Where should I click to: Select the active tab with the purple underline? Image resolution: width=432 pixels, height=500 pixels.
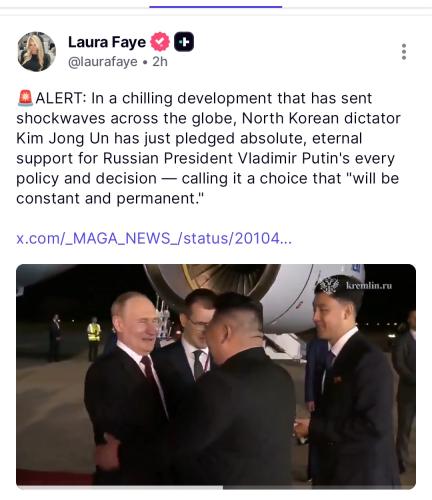point(216,6)
